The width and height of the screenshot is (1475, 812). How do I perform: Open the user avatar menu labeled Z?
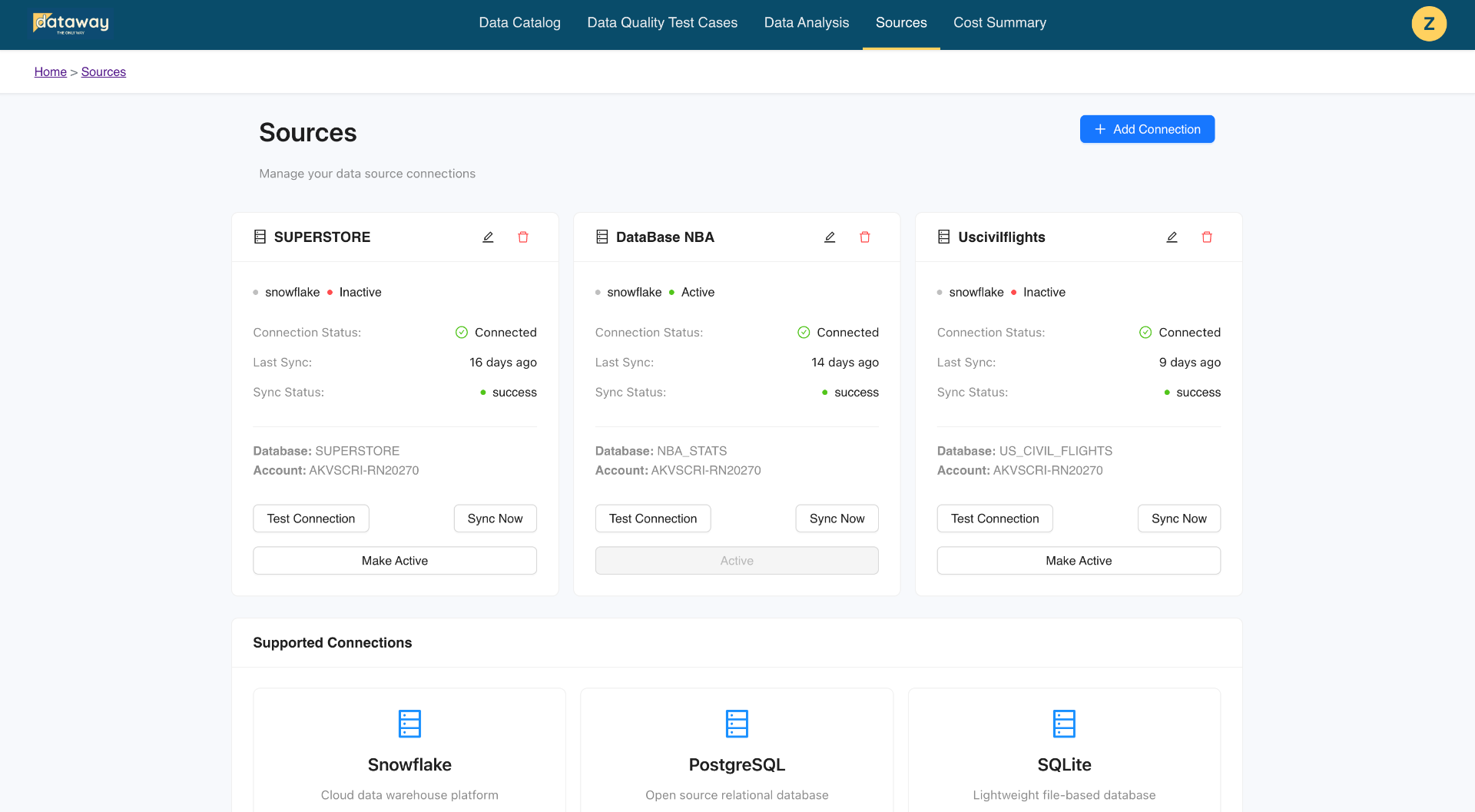pyautogui.click(x=1429, y=24)
